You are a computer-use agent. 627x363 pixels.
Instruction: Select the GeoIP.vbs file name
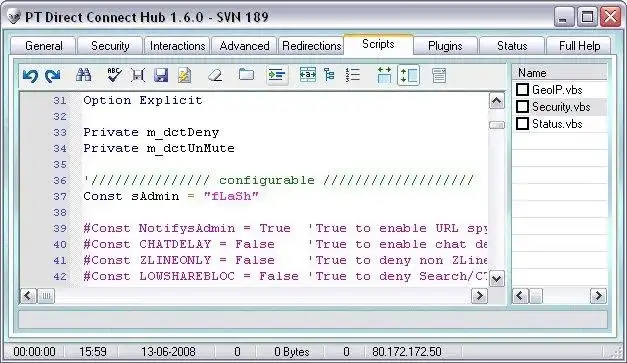[557, 90]
